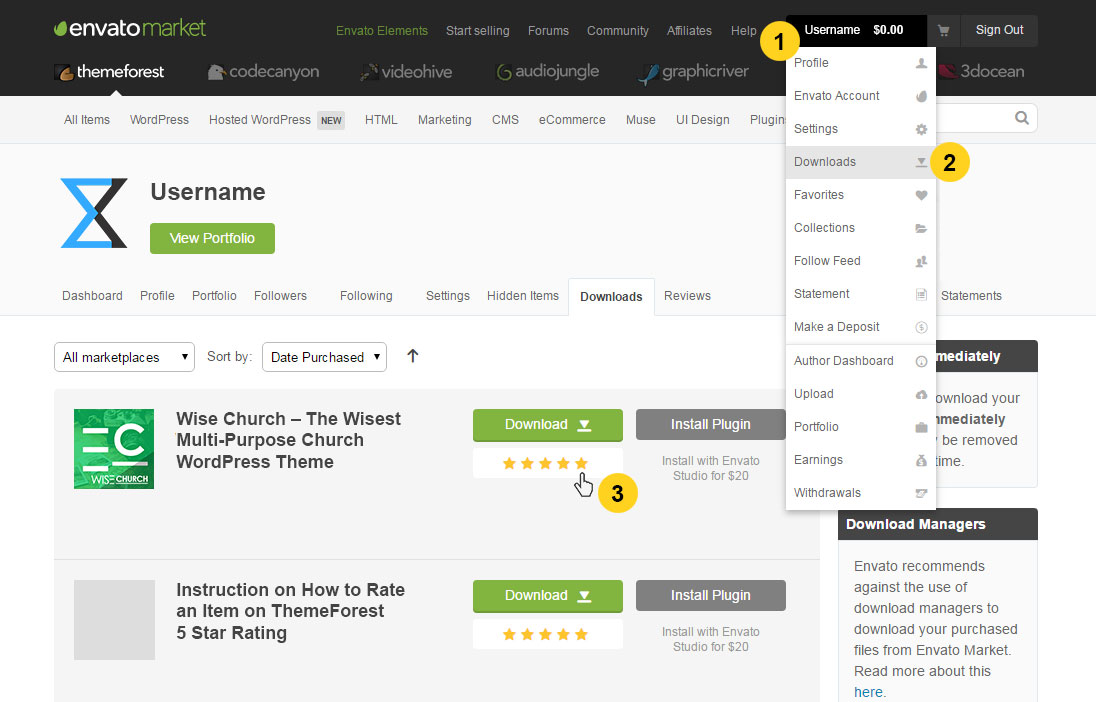The image size is (1096, 702).
Task: Click the Earnings money bag icon
Action: (x=921, y=460)
